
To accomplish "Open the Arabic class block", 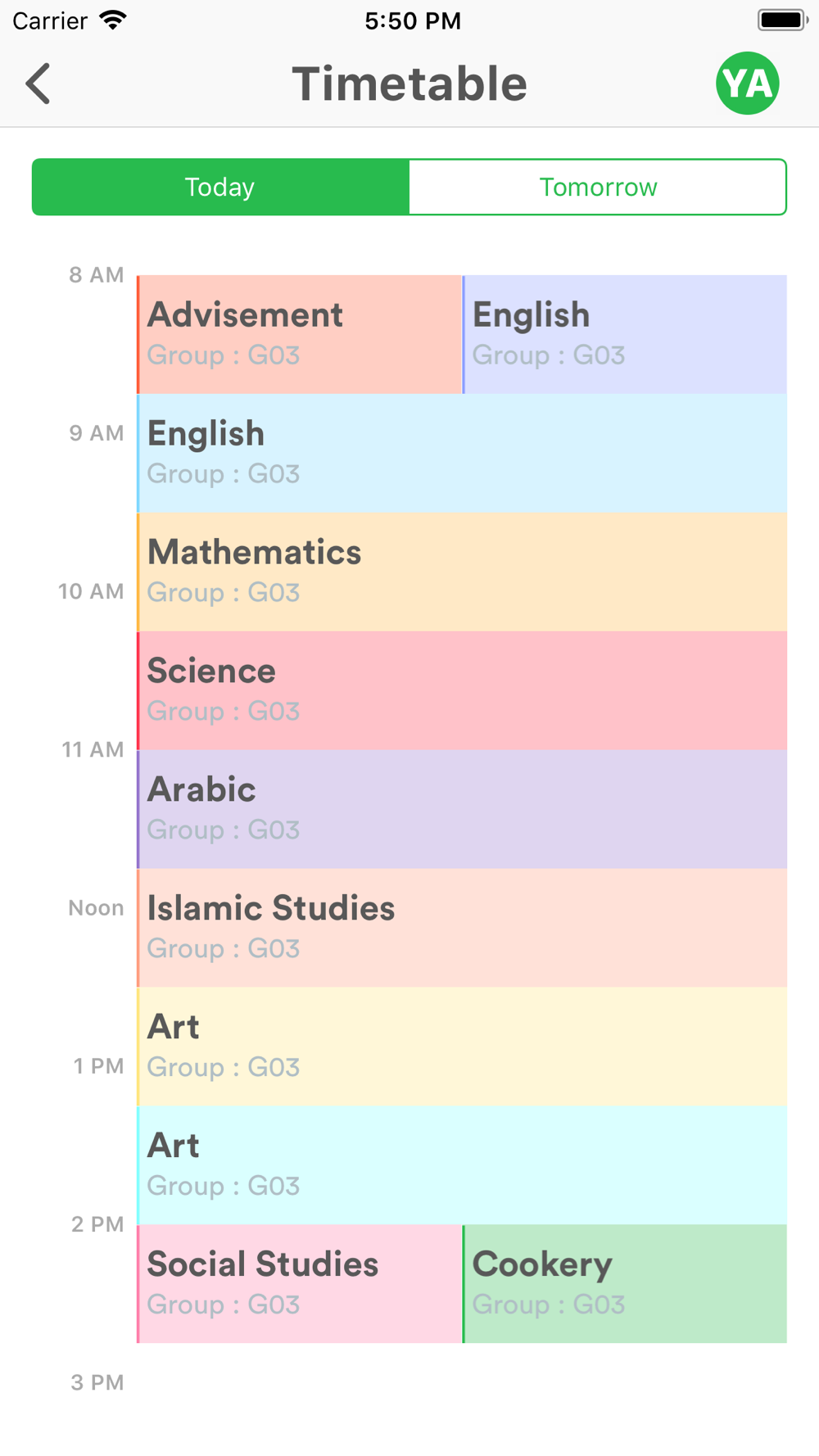I will coord(462,809).
